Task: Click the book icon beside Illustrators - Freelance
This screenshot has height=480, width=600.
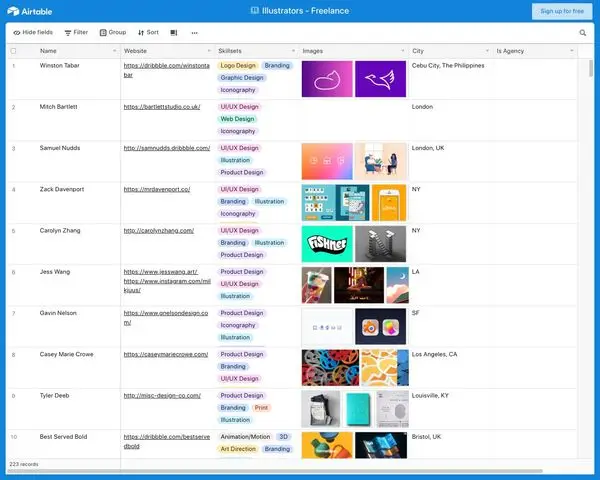Action: pos(254,11)
